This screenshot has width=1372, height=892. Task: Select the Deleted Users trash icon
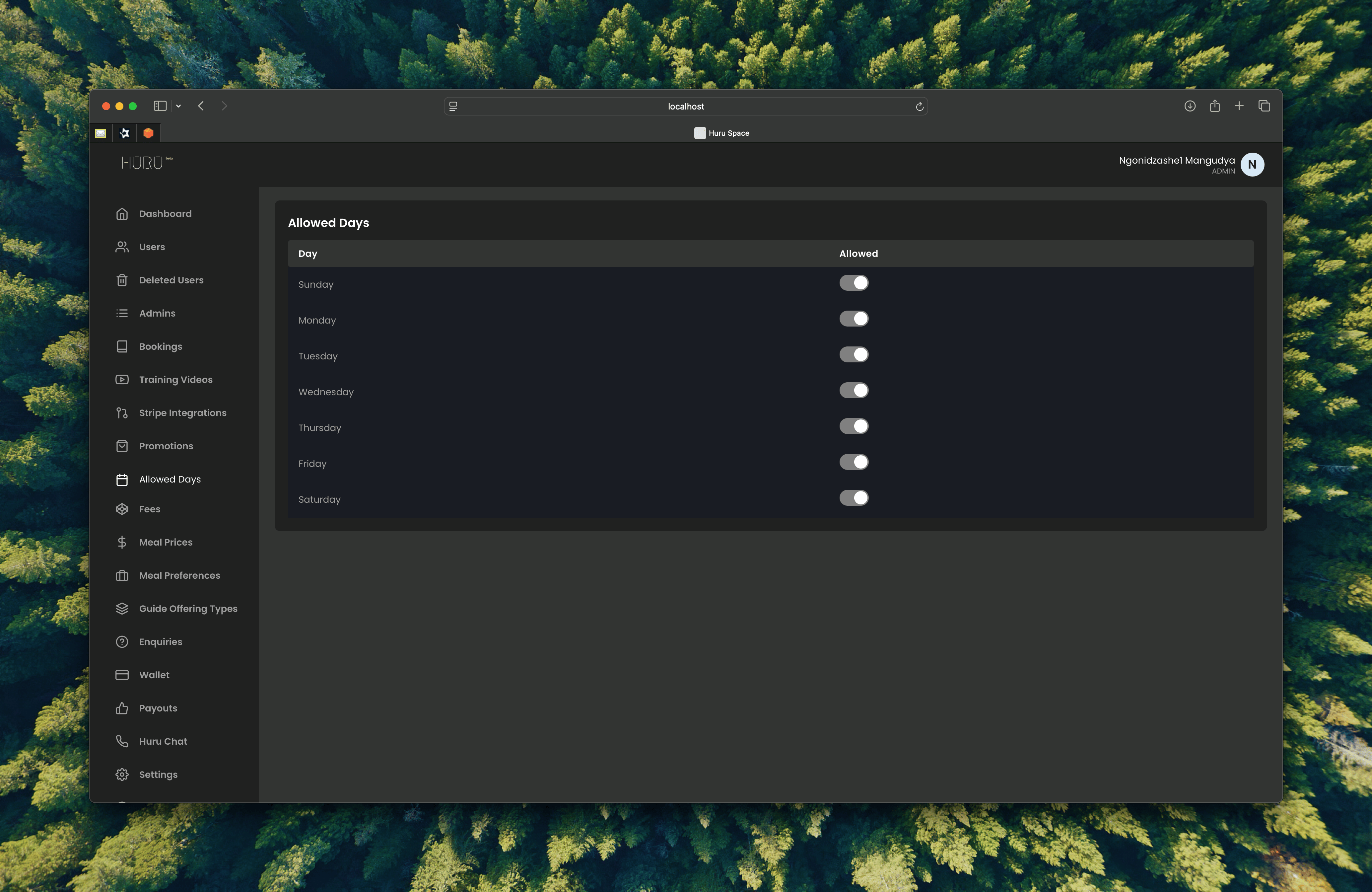122,280
